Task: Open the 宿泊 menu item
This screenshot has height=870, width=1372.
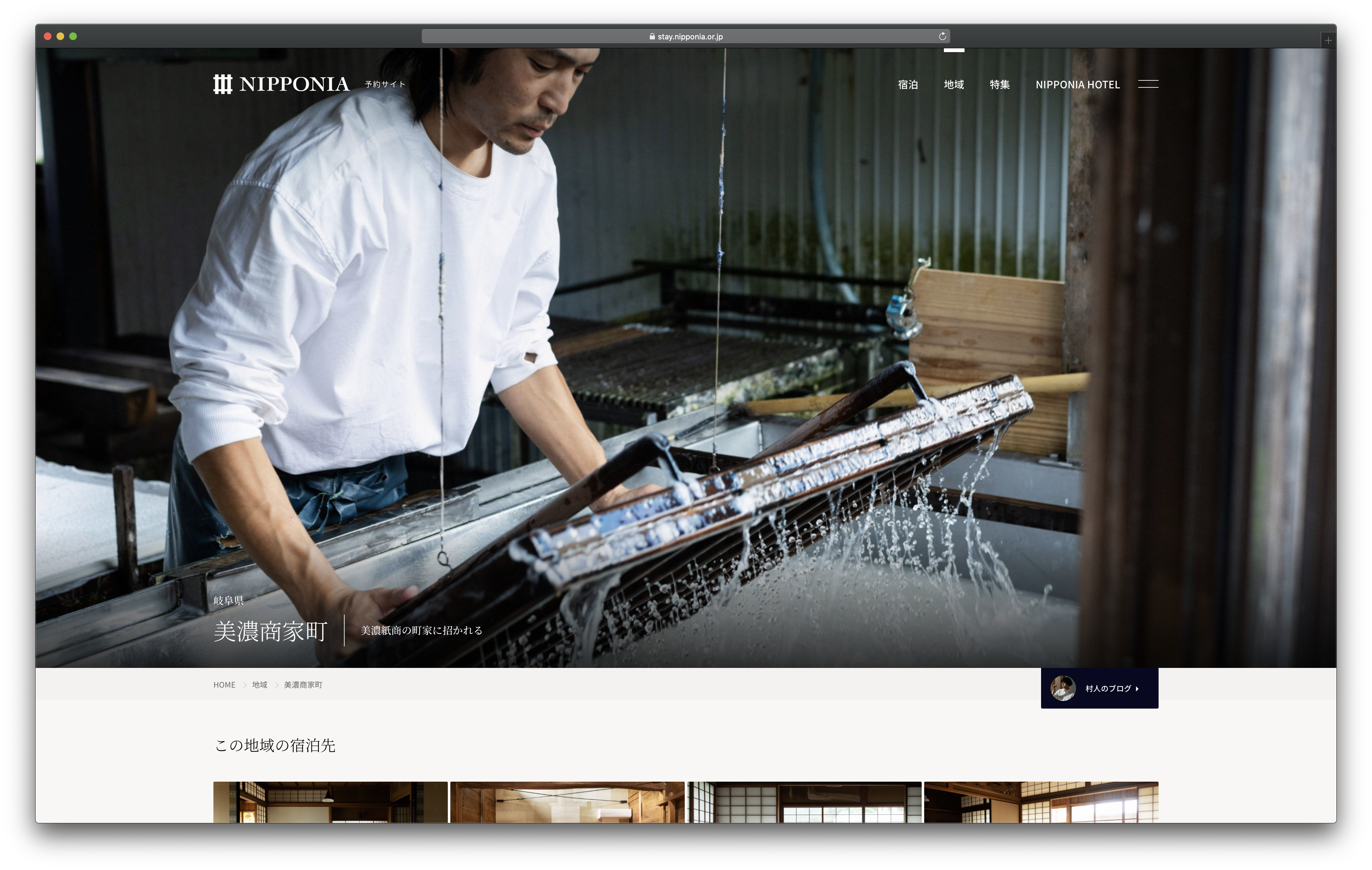Action: point(908,85)
